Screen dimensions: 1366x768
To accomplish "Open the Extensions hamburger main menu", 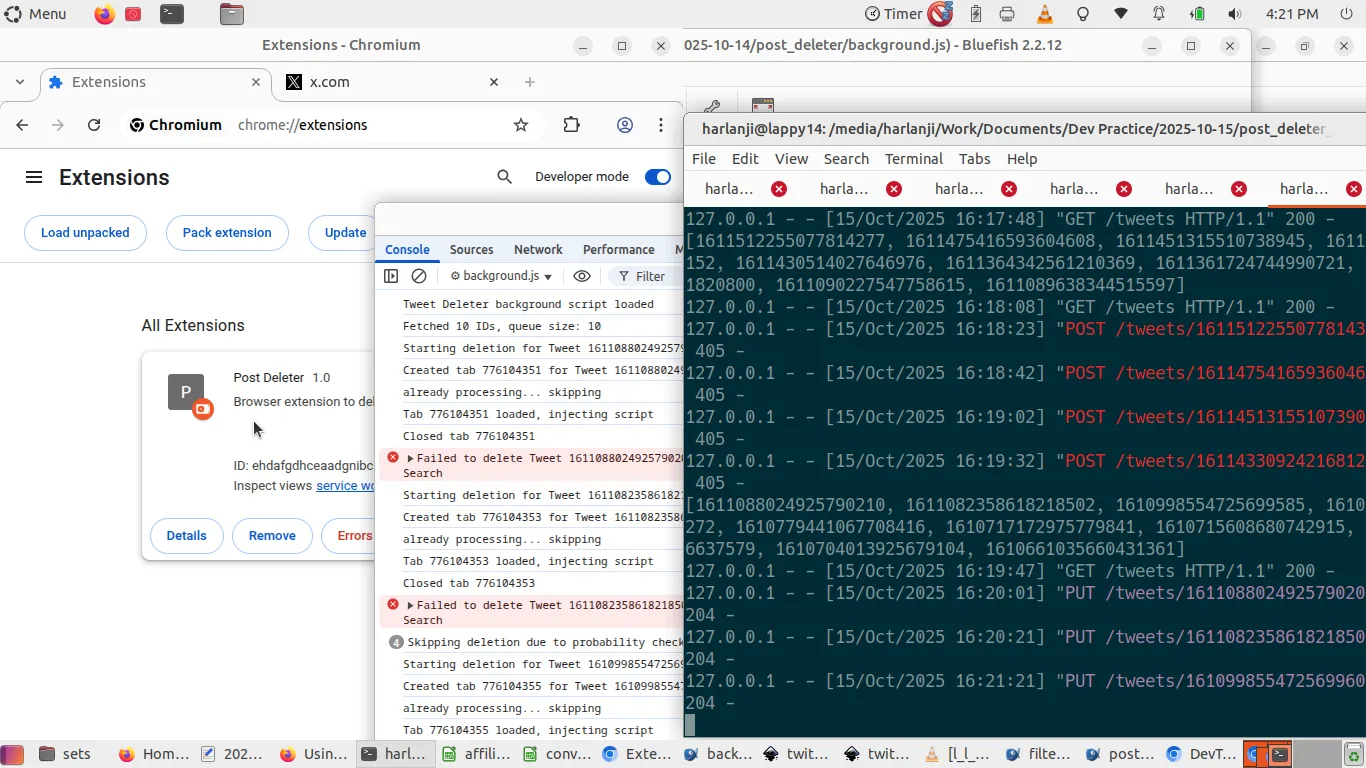I will point(34,177).
